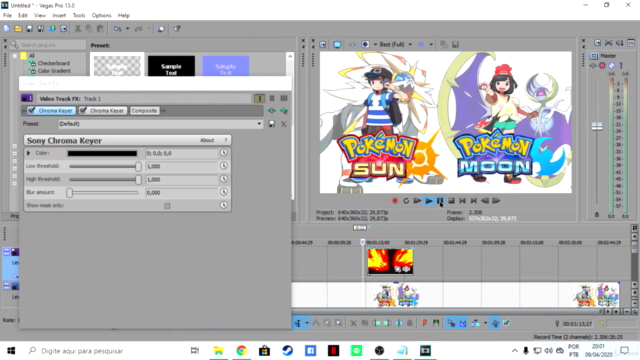Click the About button in Chroma Keyer
The image size is (640, 360).
(207, 140)
